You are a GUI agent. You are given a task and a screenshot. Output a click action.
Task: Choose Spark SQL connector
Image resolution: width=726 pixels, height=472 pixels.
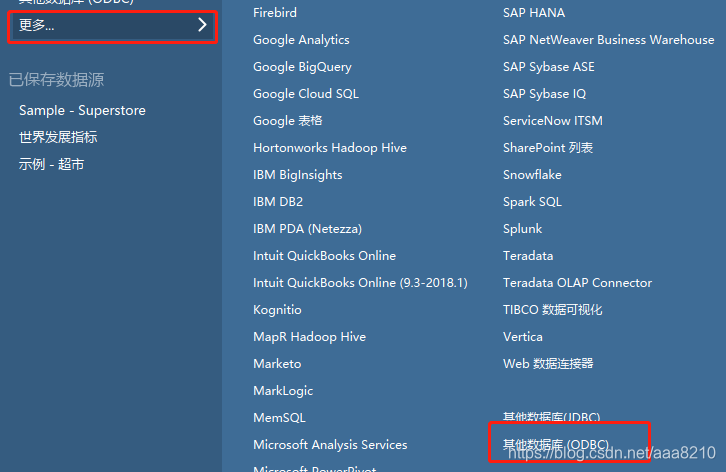click(x=533, y=201)
